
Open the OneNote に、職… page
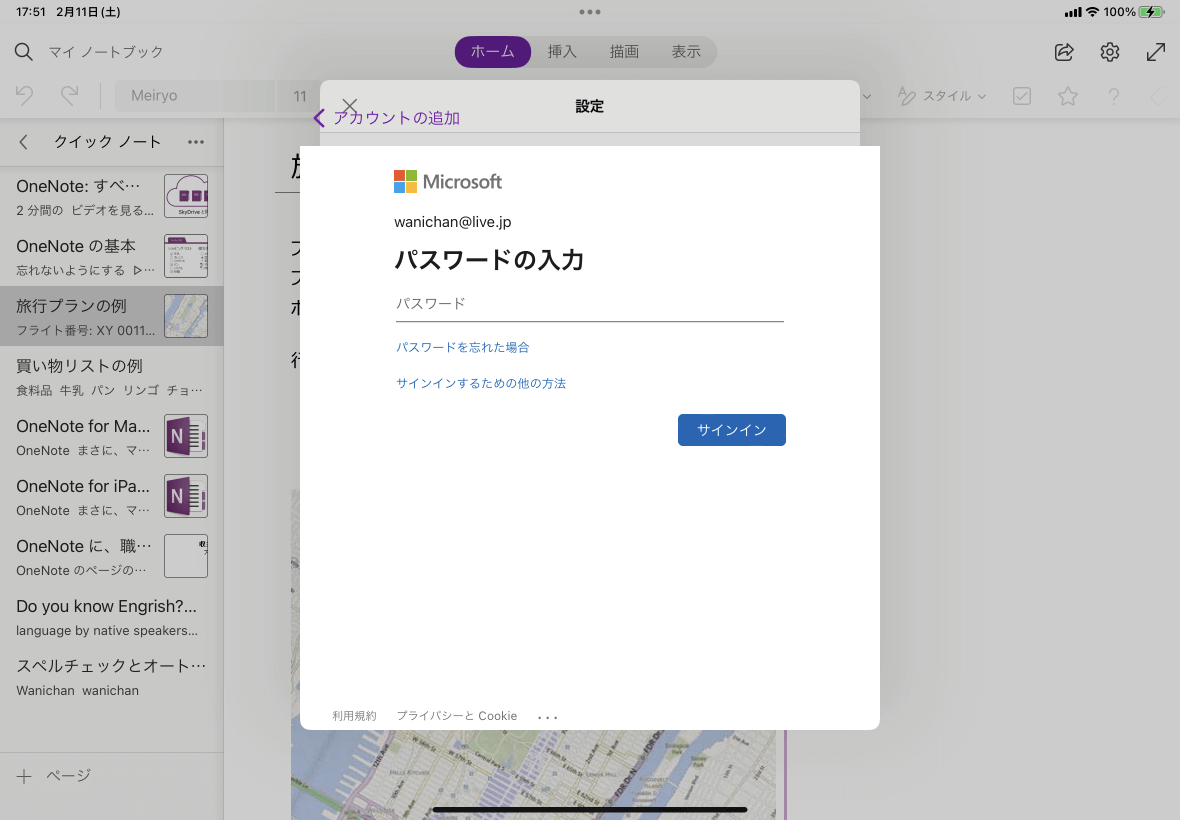[x=111, y=557]
